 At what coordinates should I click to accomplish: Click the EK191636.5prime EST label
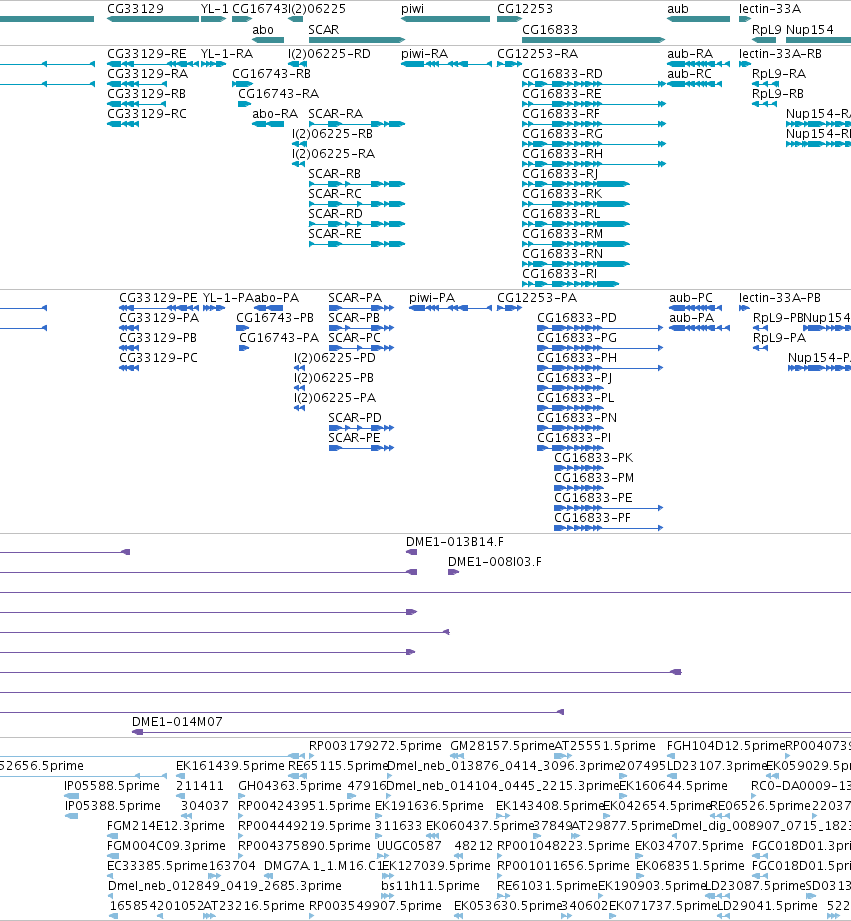(x=429, y=805)
